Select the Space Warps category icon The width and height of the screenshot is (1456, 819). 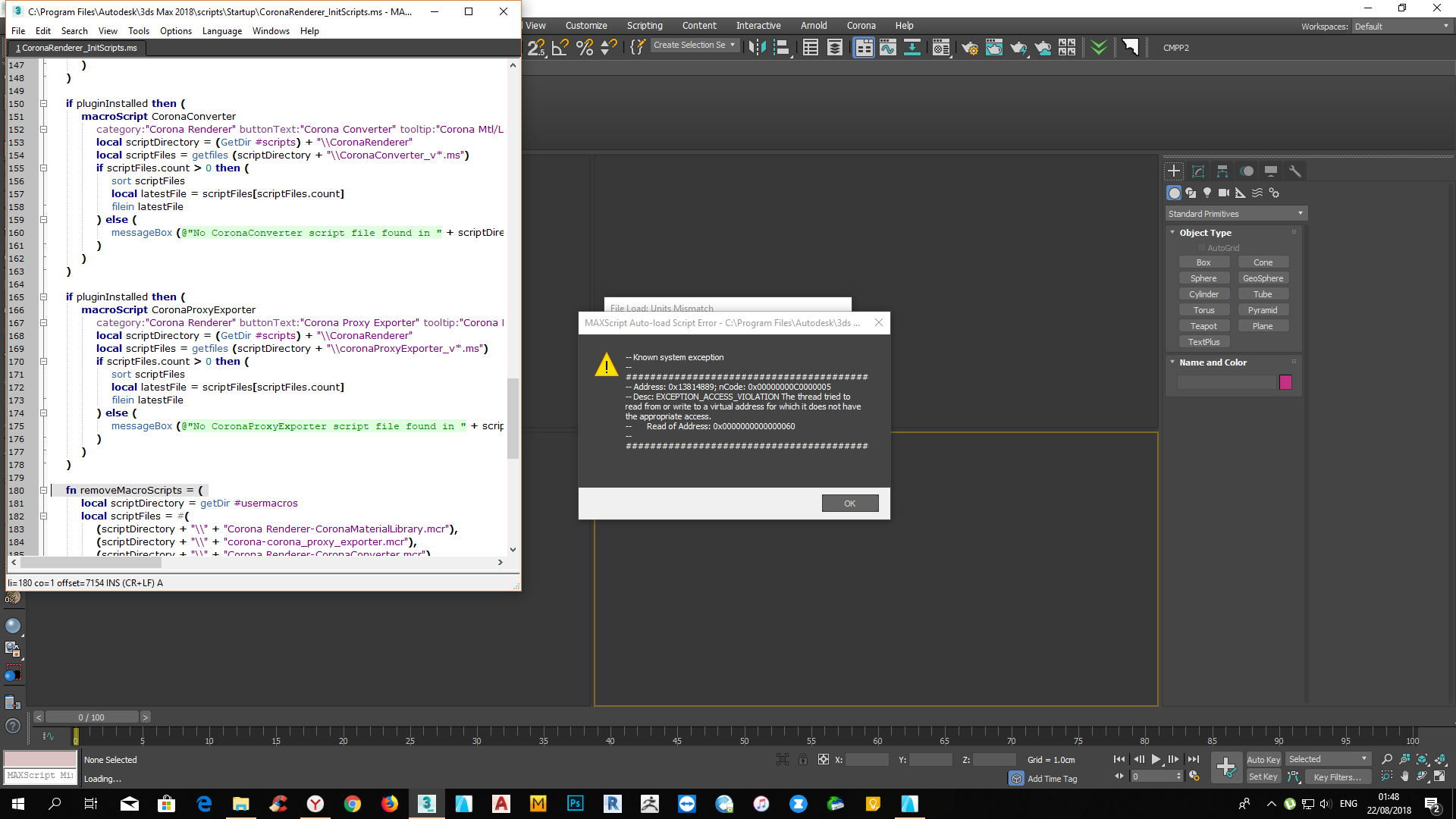1257,193
